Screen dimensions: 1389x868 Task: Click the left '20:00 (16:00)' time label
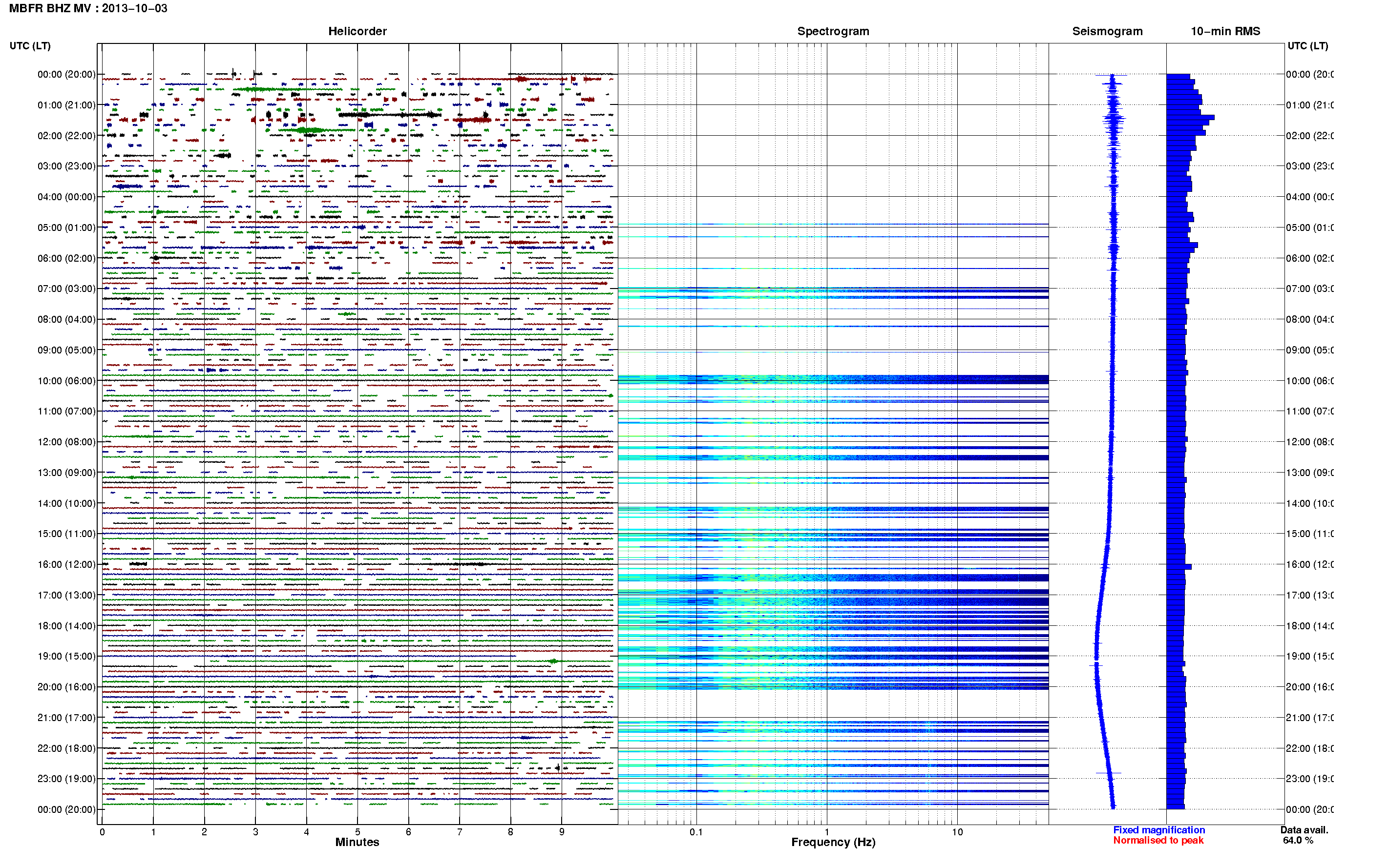(x=66, y=687)
